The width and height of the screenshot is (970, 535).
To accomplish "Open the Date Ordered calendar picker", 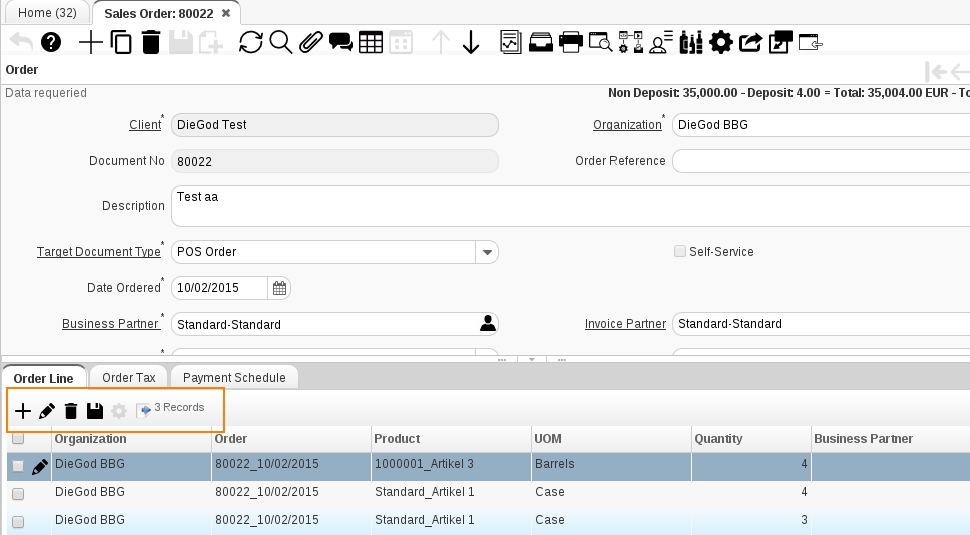I will click(x=280, y=288).
